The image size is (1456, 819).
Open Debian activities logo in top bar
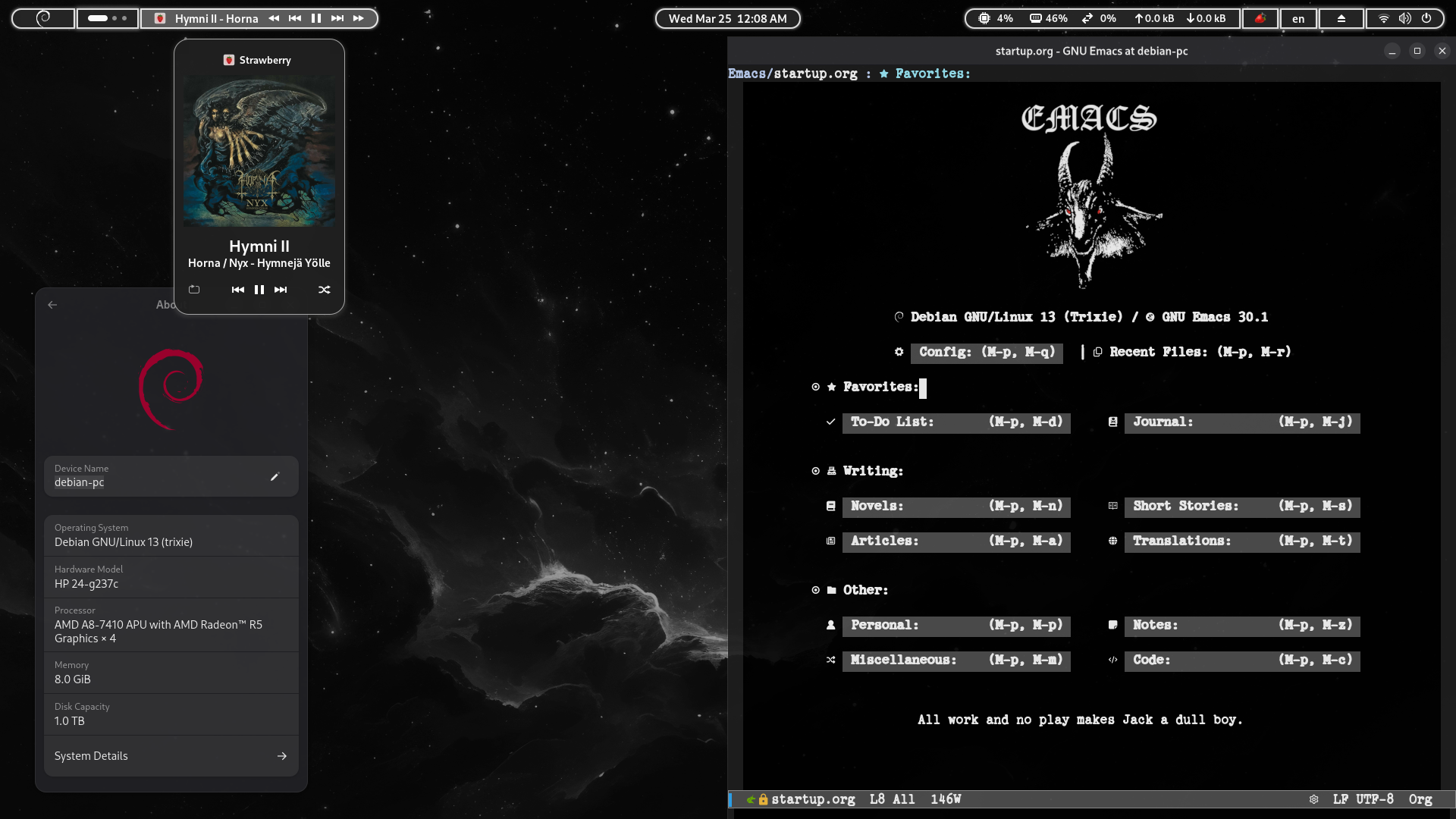pyautogui.click(x=43, y=18)
